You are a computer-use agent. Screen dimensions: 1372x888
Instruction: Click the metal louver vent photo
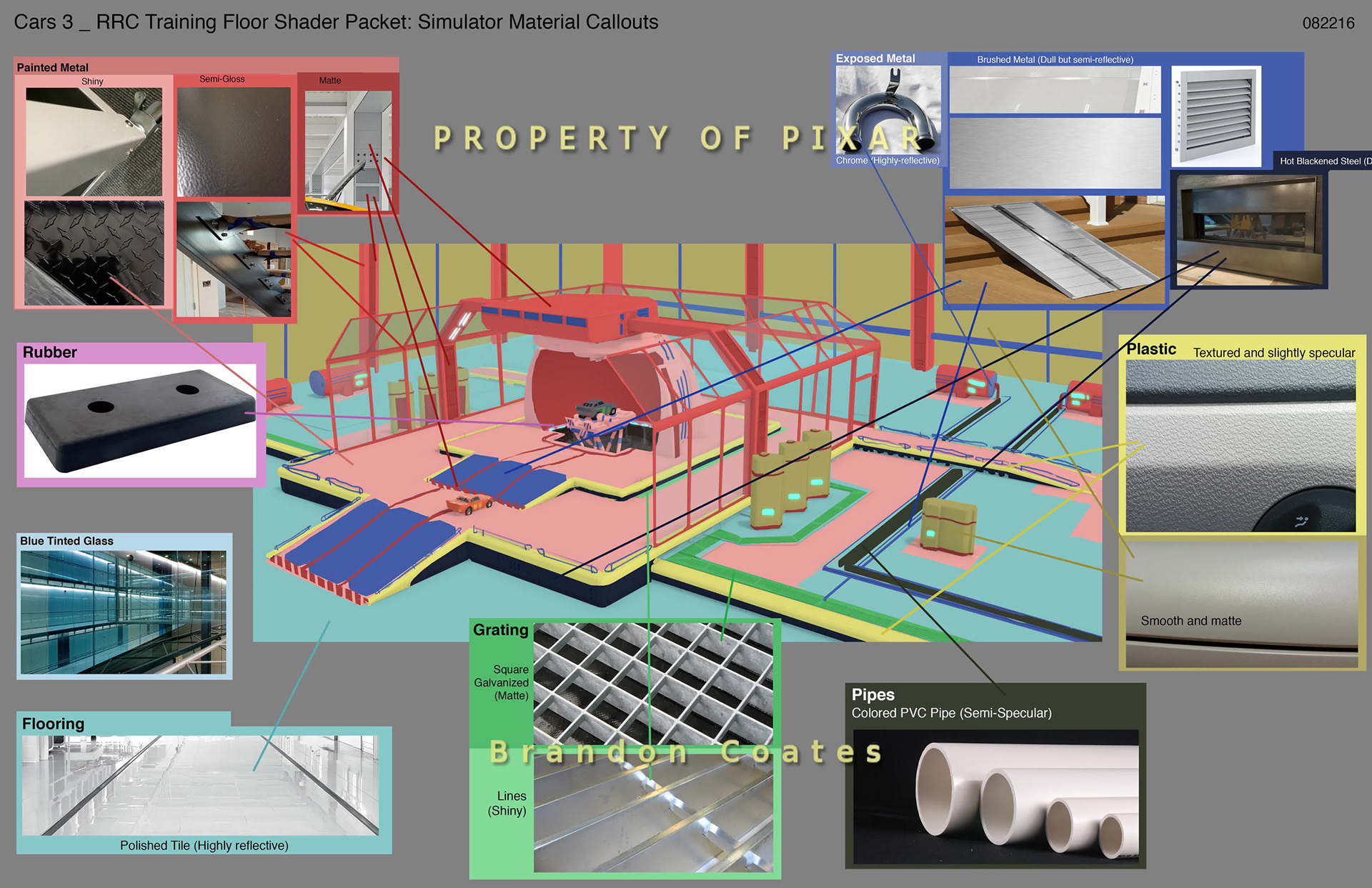pos(1216,116)
